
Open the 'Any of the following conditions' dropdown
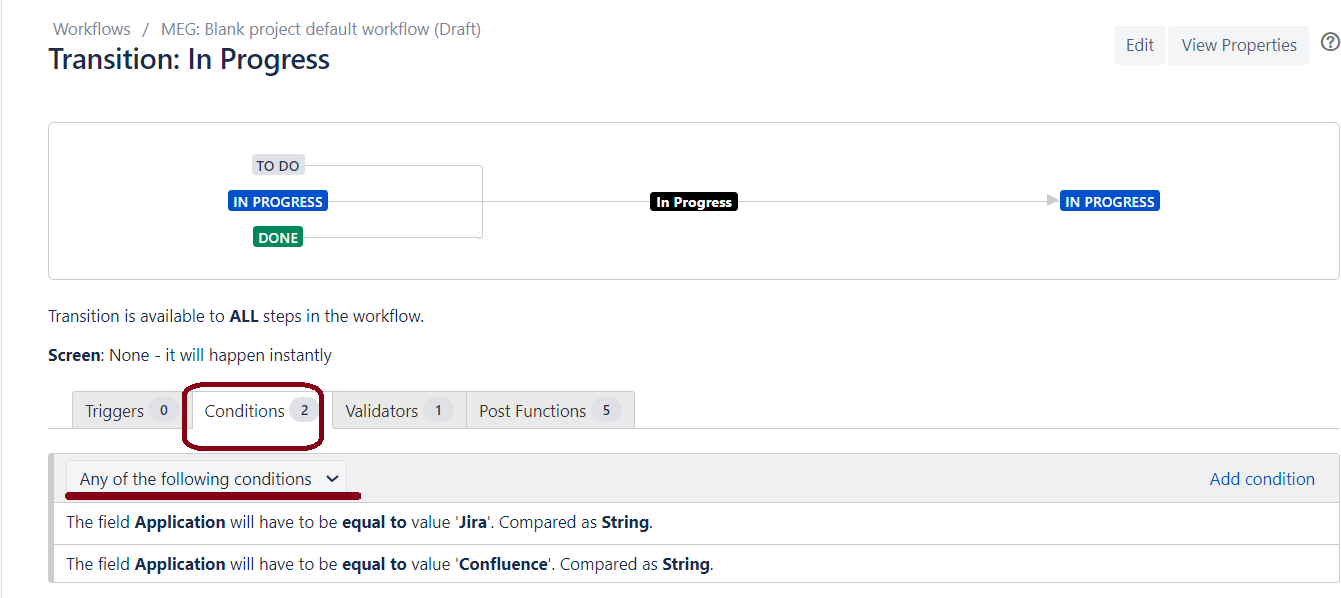click(206, 478)
